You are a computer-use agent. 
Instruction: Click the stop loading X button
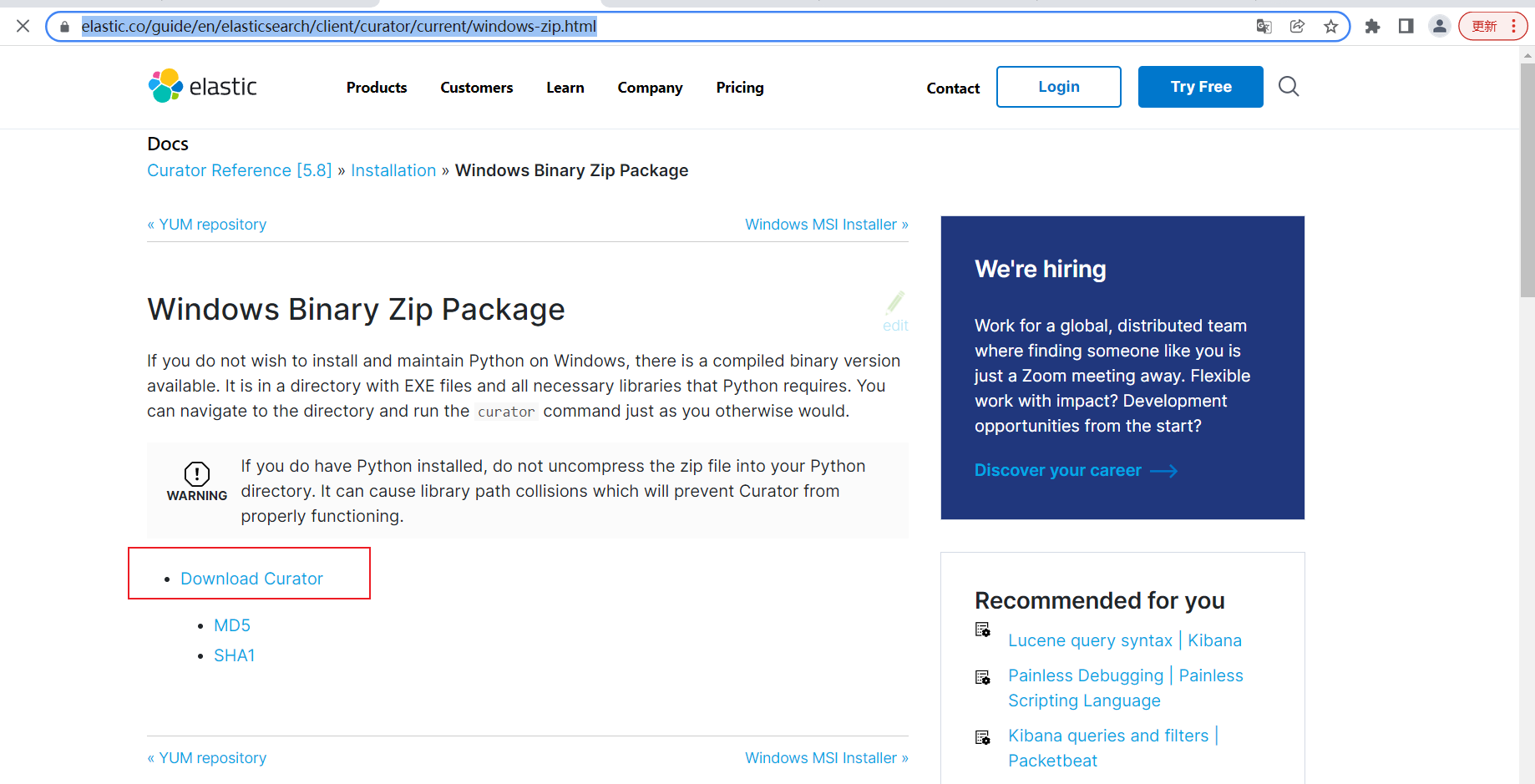click(23, 26)
